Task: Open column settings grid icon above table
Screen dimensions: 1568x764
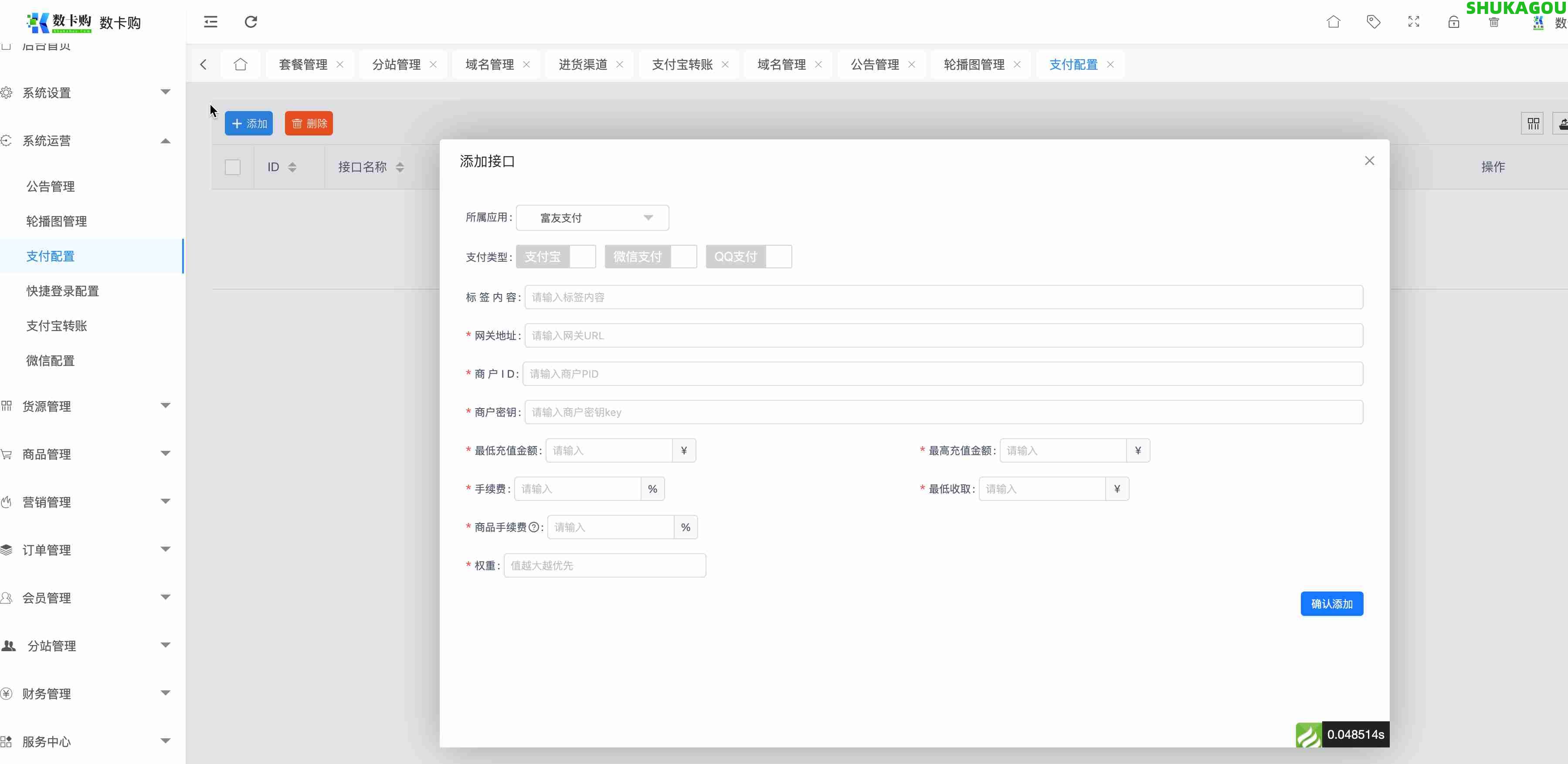Action: (1533, 123)
